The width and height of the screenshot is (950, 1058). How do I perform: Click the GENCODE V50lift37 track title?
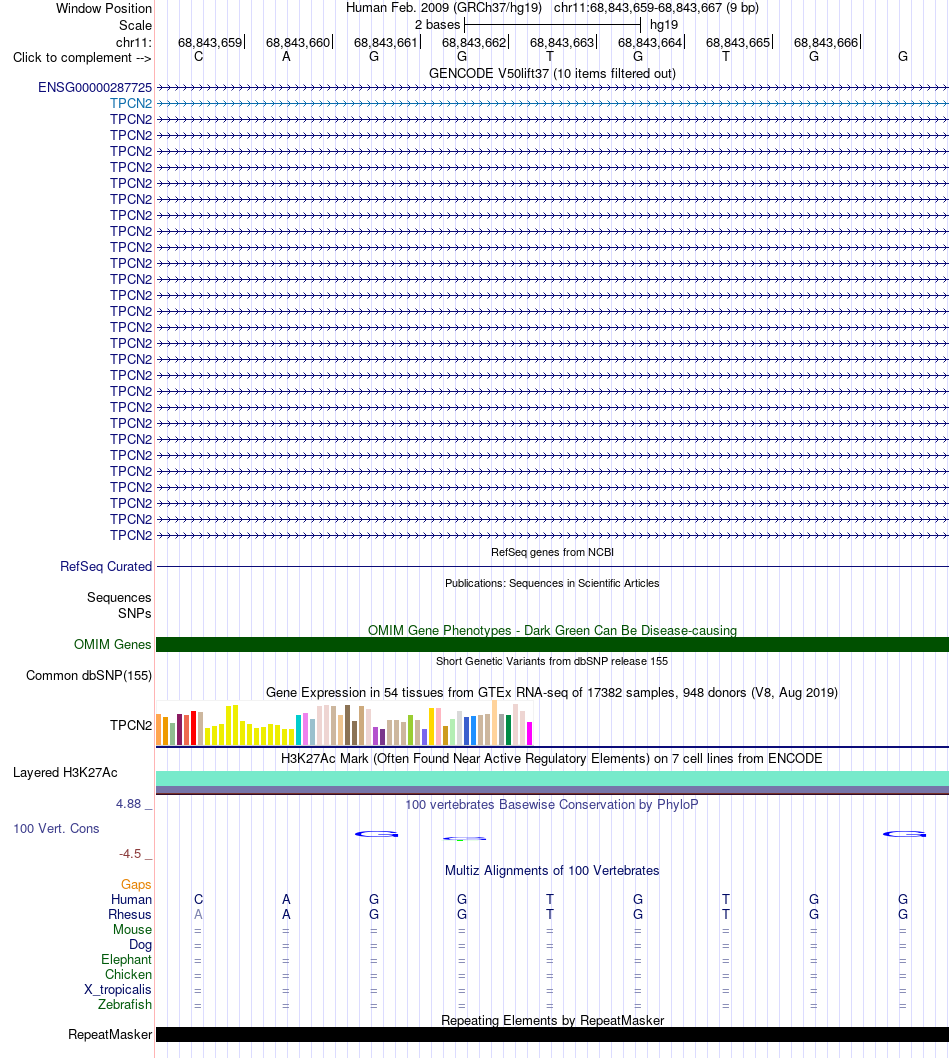tap(552, 74)
